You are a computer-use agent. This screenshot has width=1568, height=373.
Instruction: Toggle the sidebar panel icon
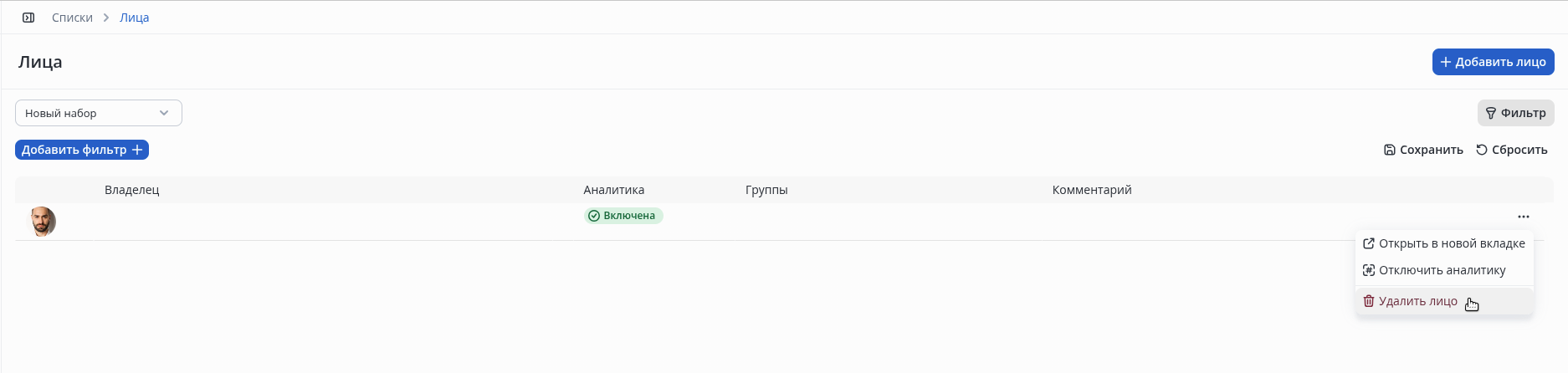[x=28, y=18]
